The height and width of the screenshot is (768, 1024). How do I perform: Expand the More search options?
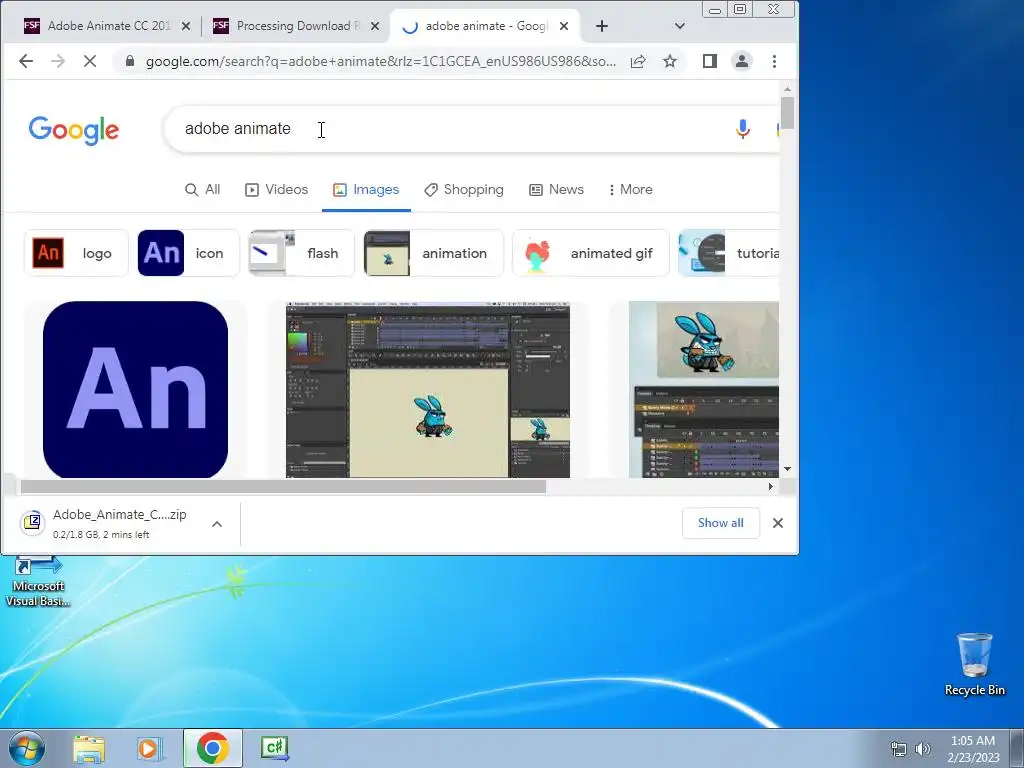coord(630,189)
